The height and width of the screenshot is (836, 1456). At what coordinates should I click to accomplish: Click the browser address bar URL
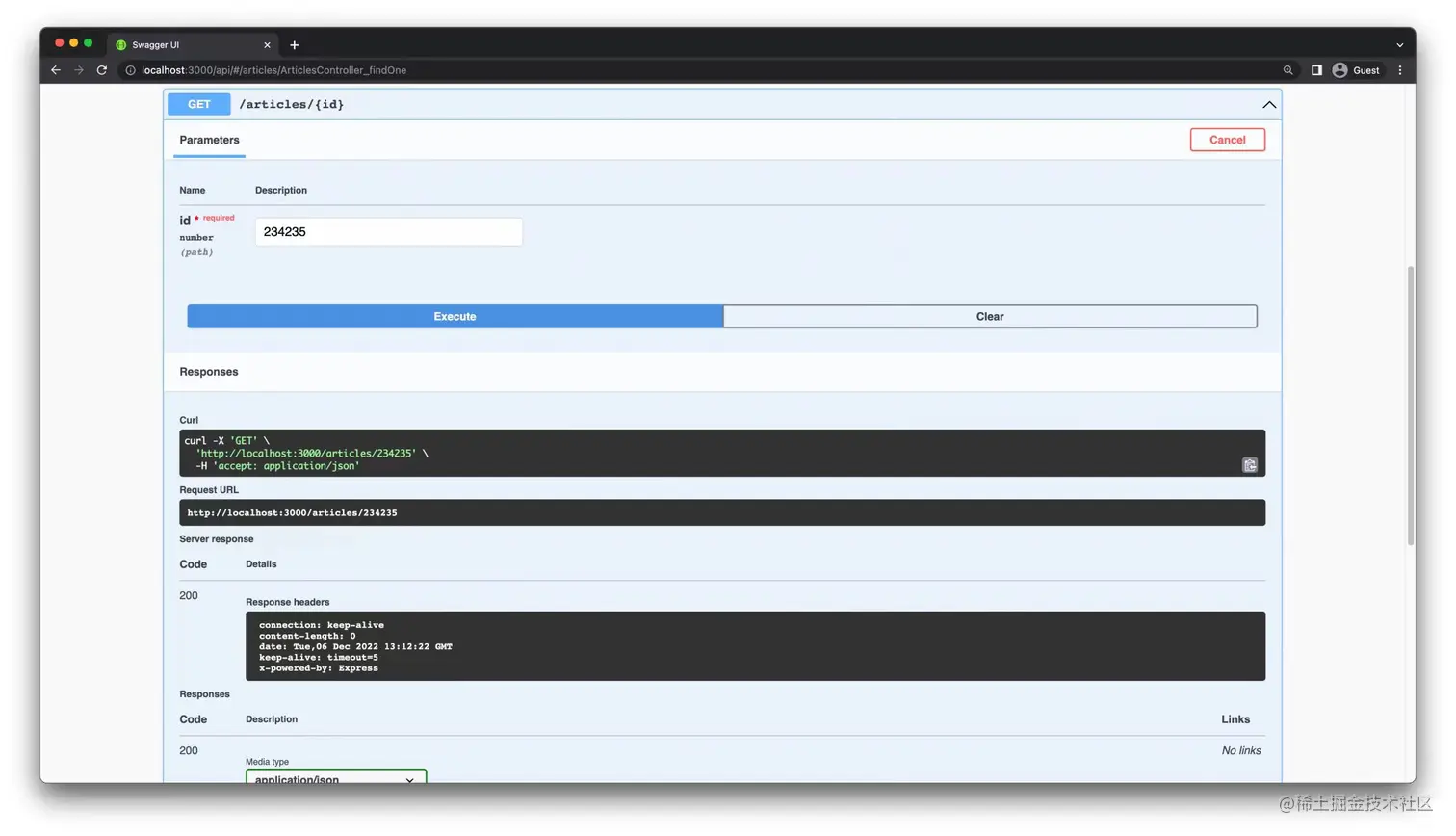[x=274, y=70]
